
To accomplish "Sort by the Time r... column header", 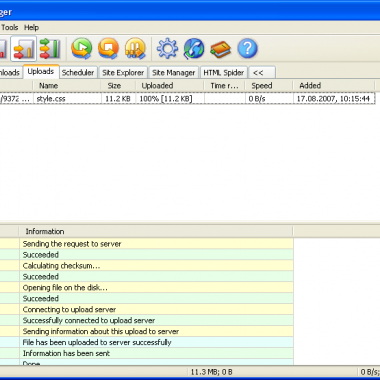I will (x=224, y=86).
